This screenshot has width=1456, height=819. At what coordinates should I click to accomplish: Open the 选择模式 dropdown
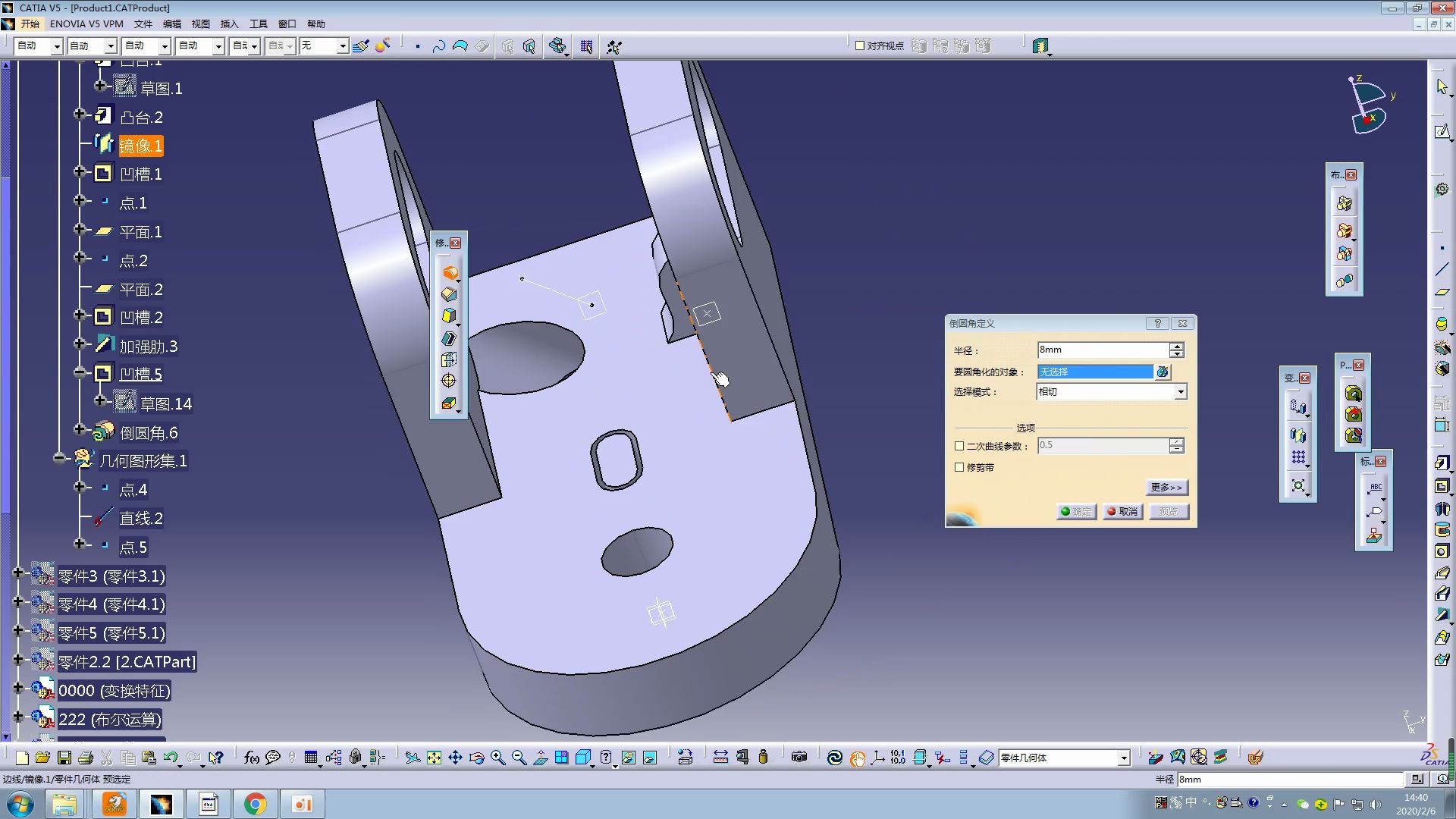[1180, 392]
